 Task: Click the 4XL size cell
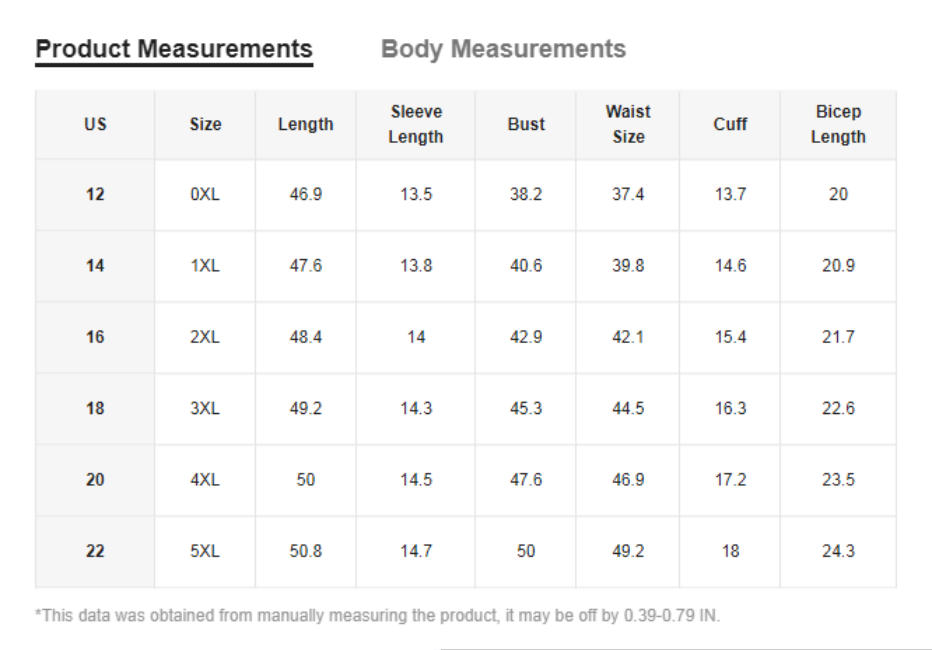tap(205, 479)
